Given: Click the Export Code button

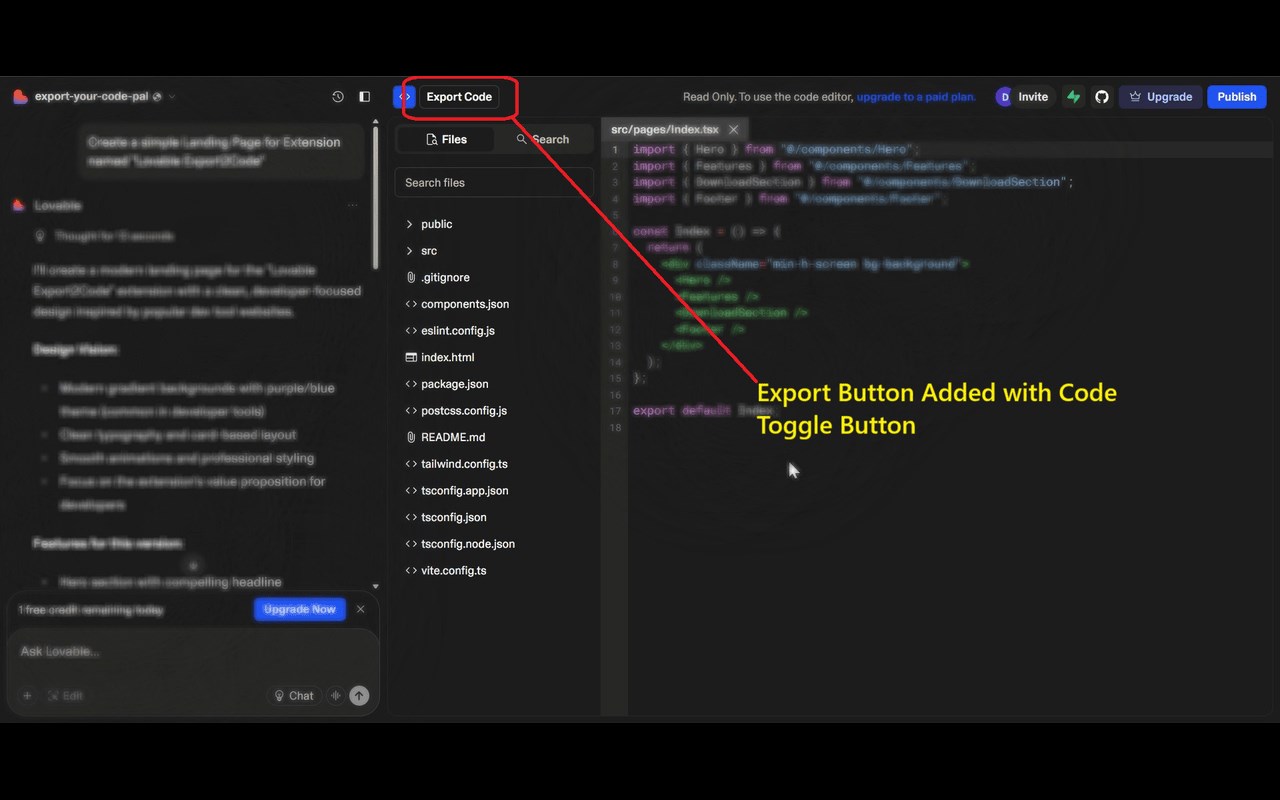Looking at the screenshot, I should 459,97.
